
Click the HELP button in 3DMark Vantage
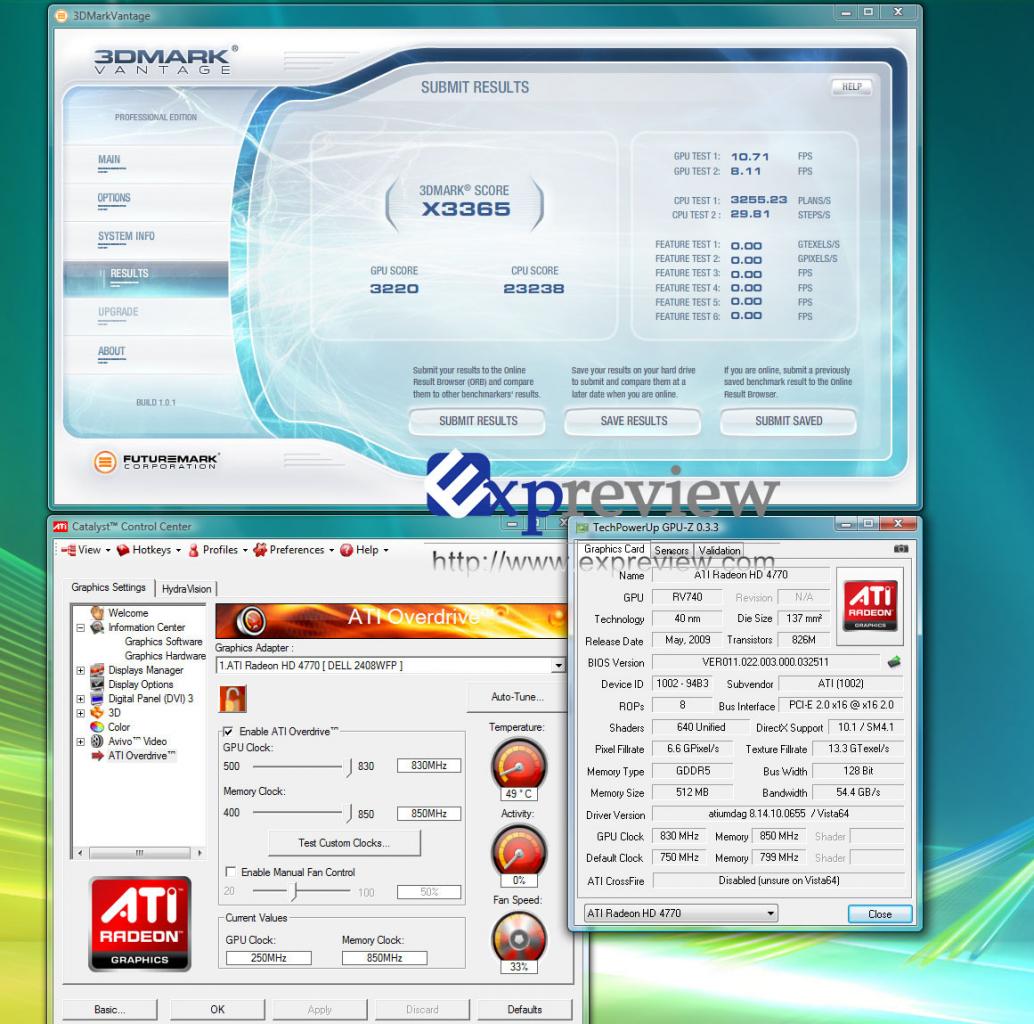[851, 87]
